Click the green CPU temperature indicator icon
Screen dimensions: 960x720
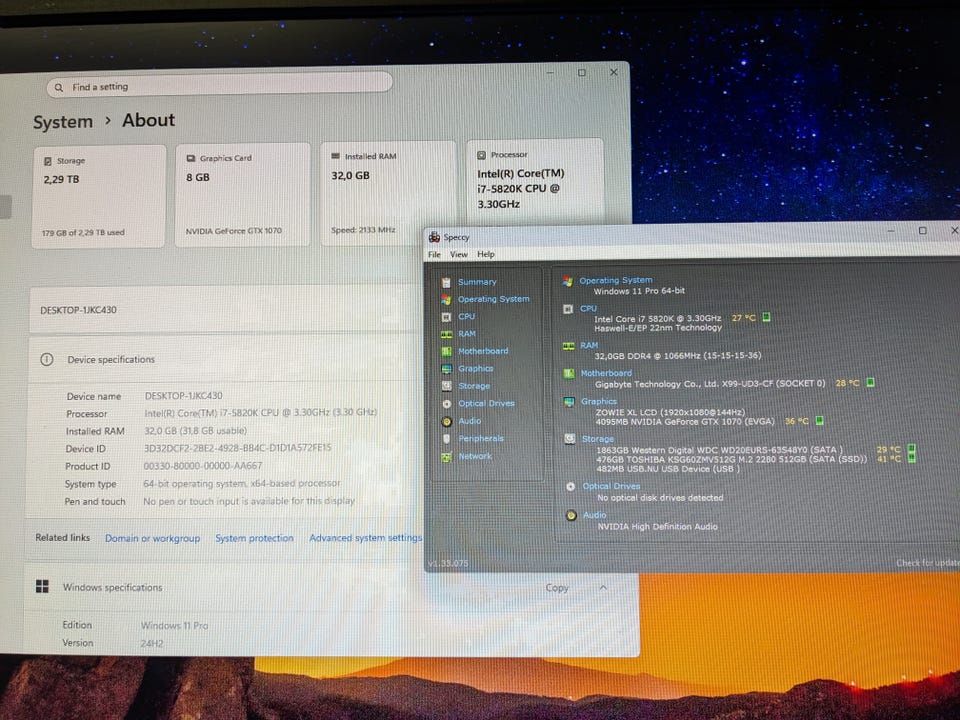point(766,317)
